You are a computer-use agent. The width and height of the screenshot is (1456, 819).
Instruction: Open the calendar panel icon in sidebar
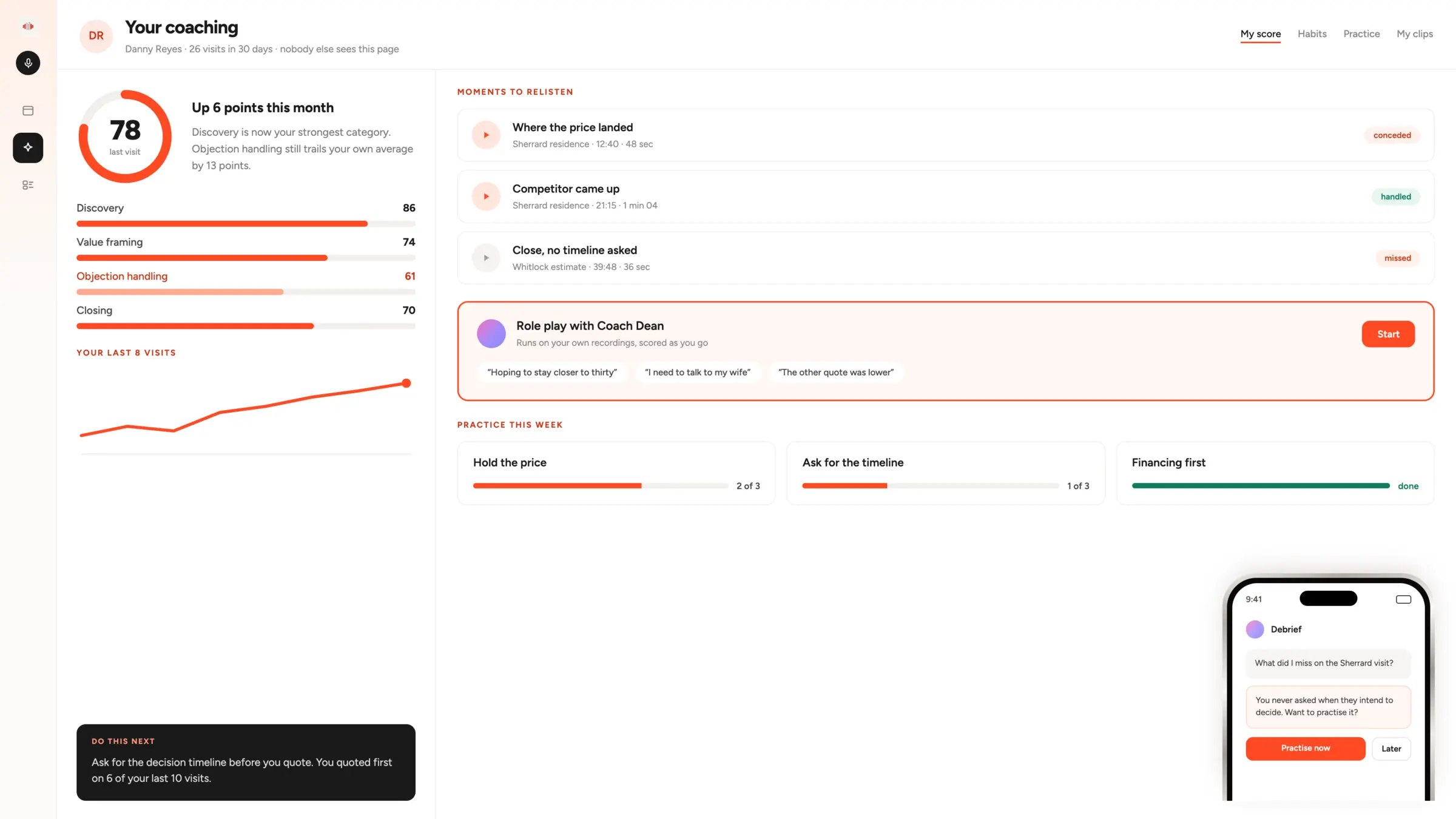point(28,110)
